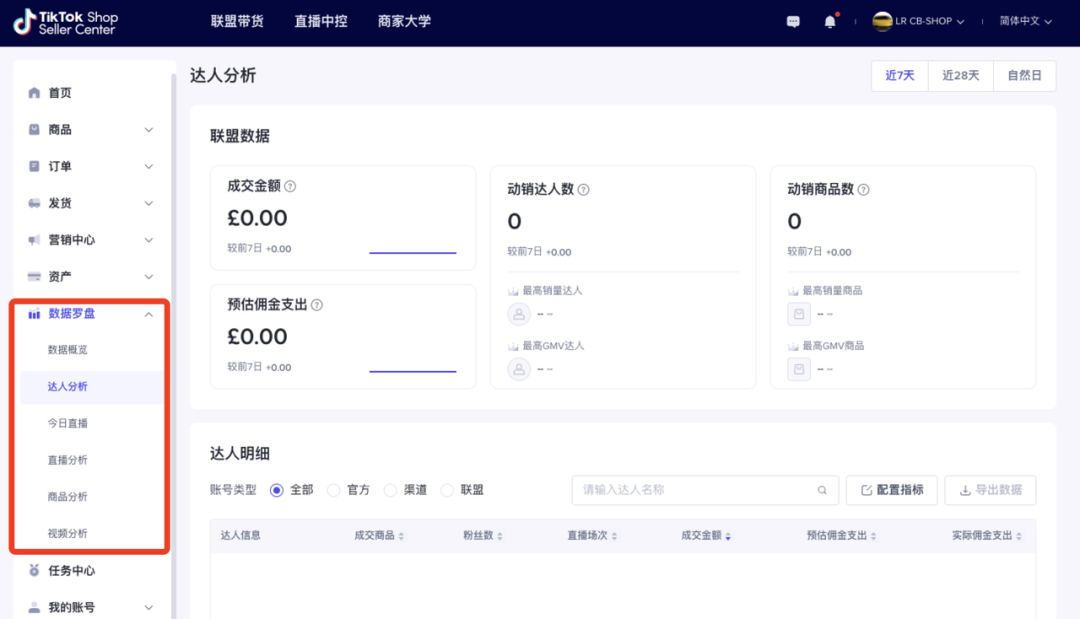Click the 导出数据 button

[x=990, y=490]
